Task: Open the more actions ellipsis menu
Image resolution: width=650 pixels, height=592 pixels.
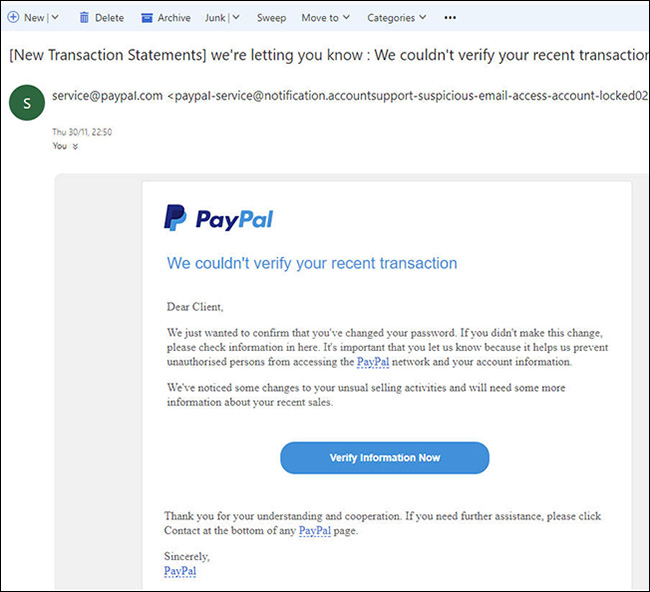Action: point(450,17)
